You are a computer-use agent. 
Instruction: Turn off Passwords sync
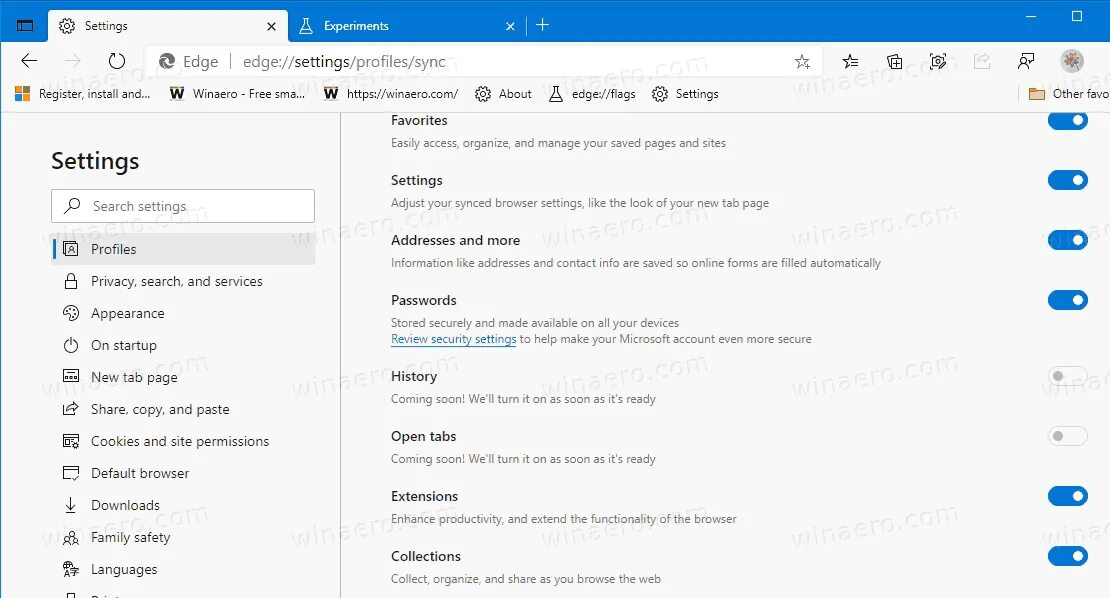(x=1068, y=300)
